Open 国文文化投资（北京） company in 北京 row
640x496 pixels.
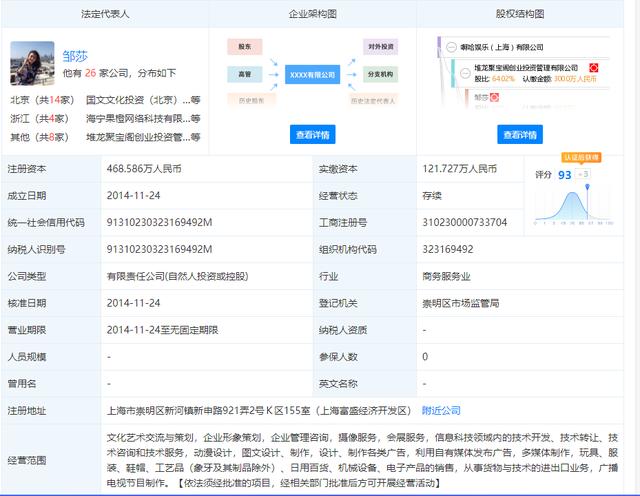pyautogui.click(x=137, y=100)
